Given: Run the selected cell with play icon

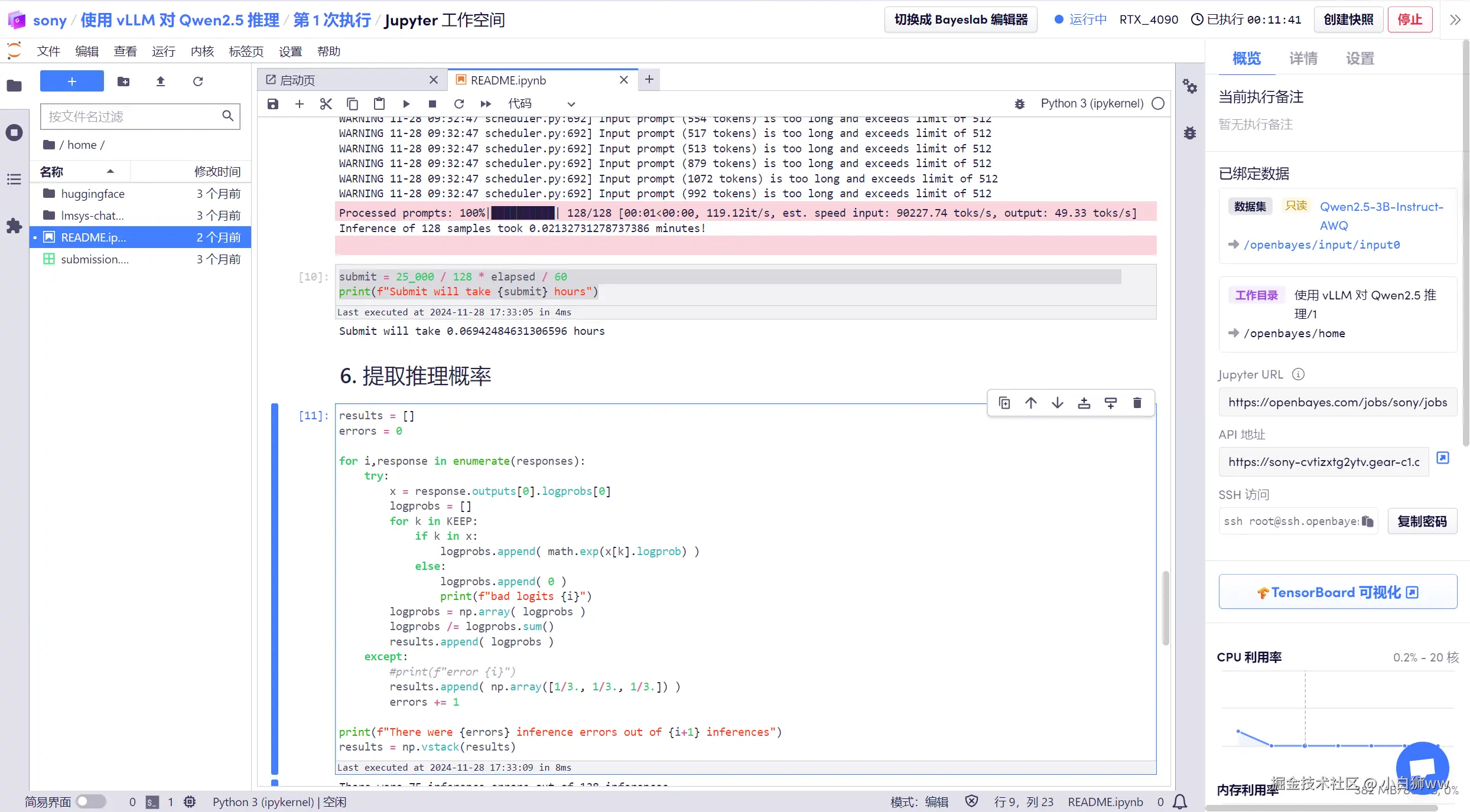Looking at the screenshot, I should pyautogui.click(x=406, y=104).
